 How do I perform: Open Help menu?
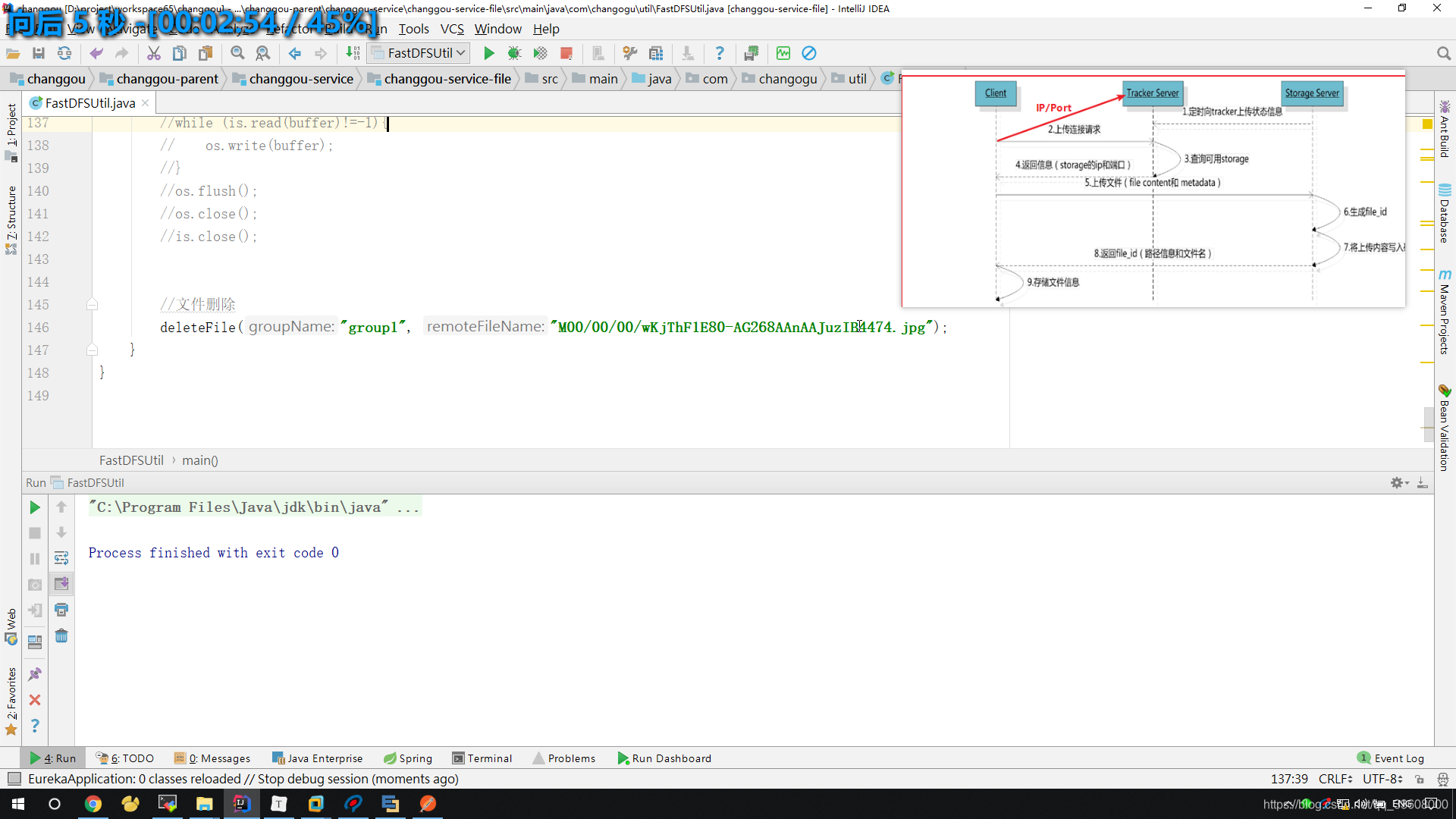[546, 29]
